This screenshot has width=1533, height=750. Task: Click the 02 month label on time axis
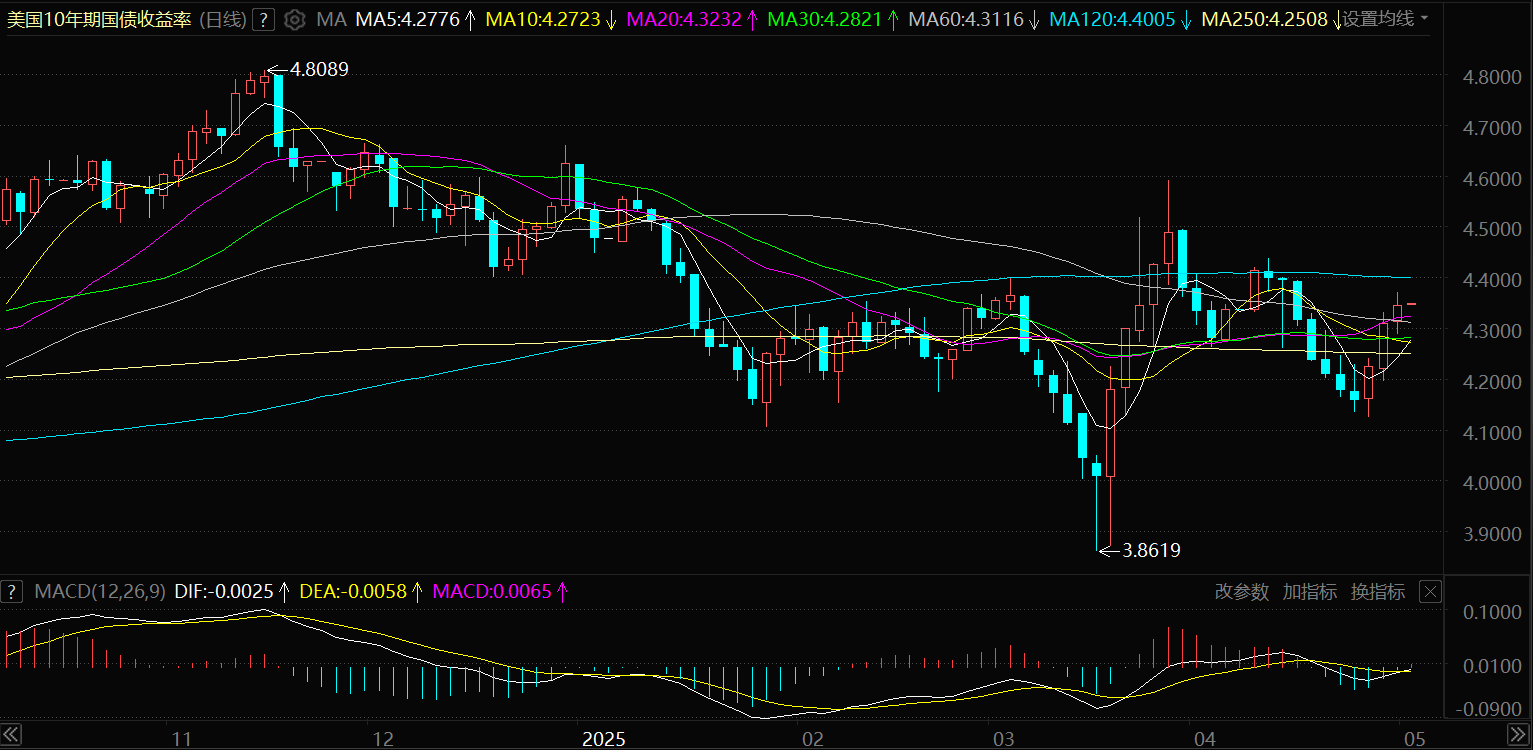[x=813, y=740]
